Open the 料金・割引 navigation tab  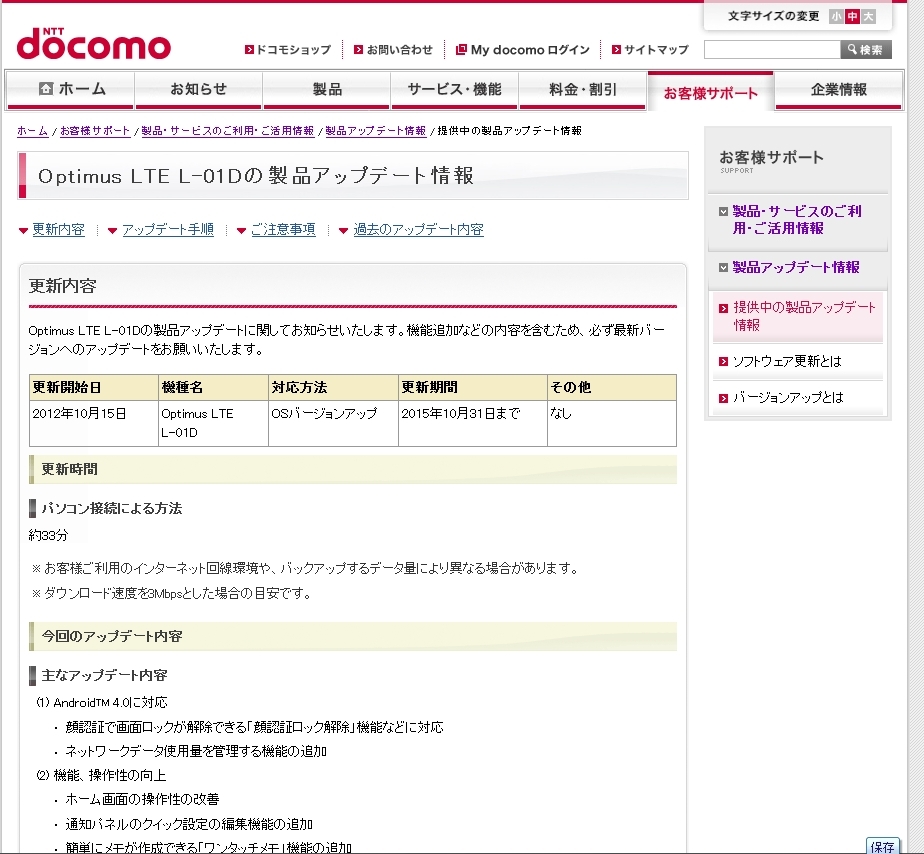[582, 90]
